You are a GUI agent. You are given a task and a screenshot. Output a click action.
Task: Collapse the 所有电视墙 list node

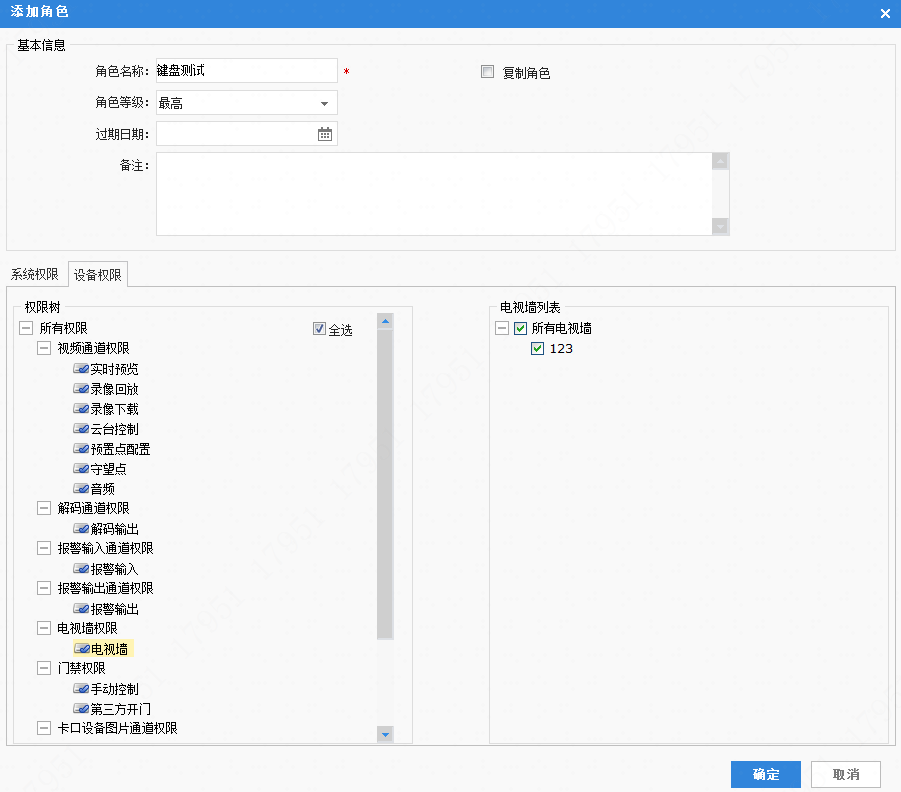(x=502, y=328)
